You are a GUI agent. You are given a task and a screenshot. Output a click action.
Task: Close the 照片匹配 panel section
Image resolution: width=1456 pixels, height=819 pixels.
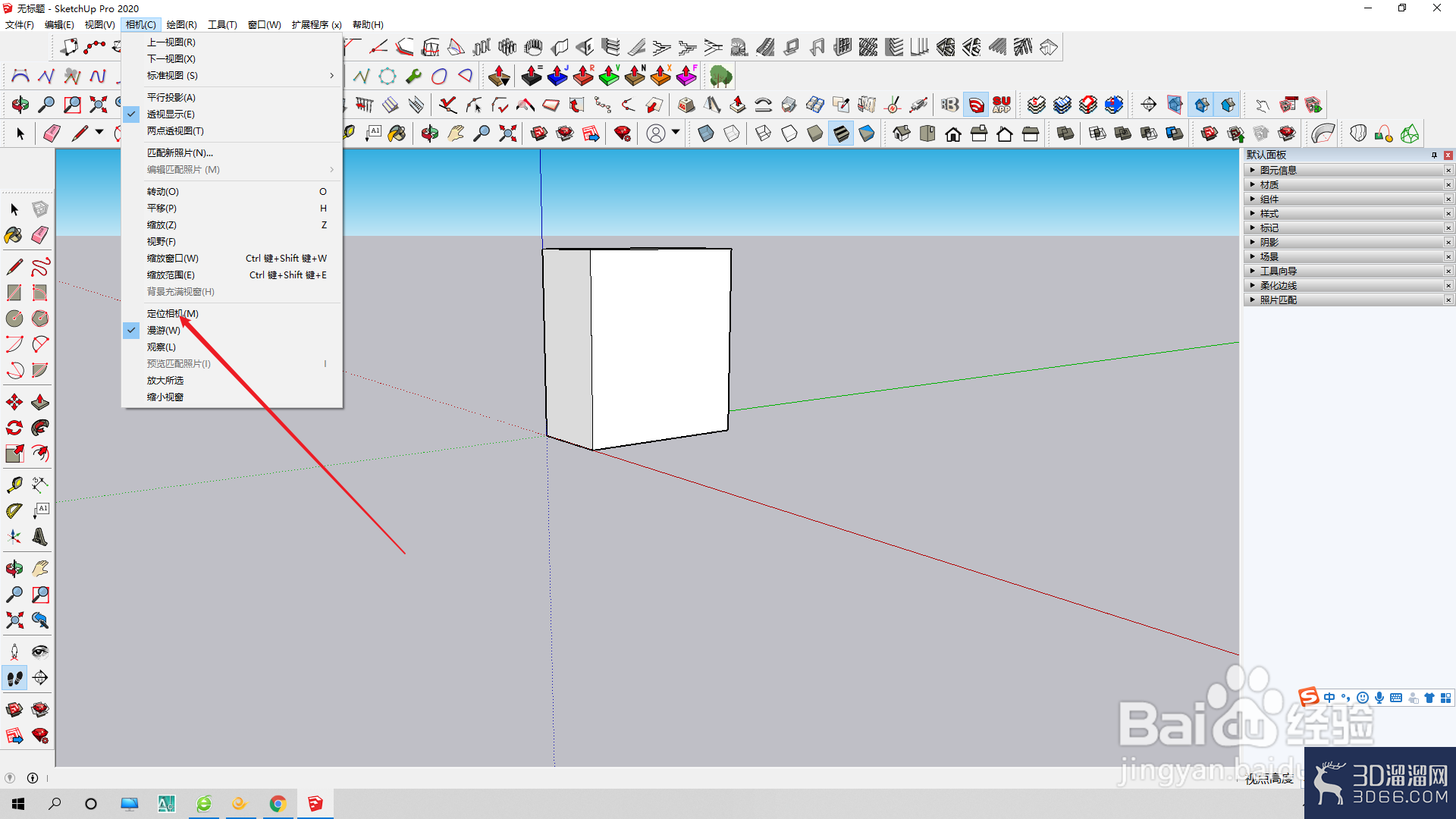point(1448,300)
